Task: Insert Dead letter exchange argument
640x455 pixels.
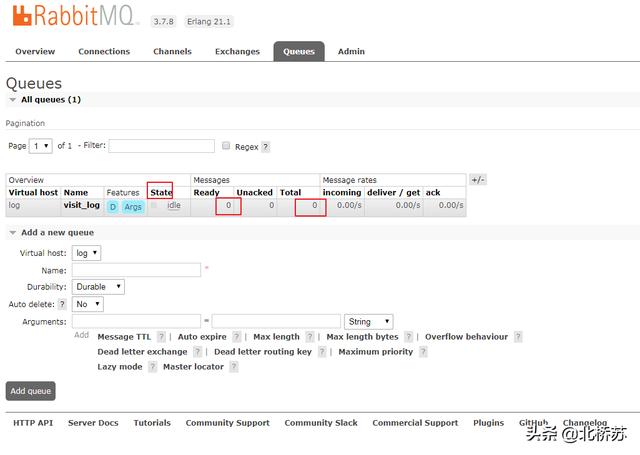Action: (x=142, y=352)
